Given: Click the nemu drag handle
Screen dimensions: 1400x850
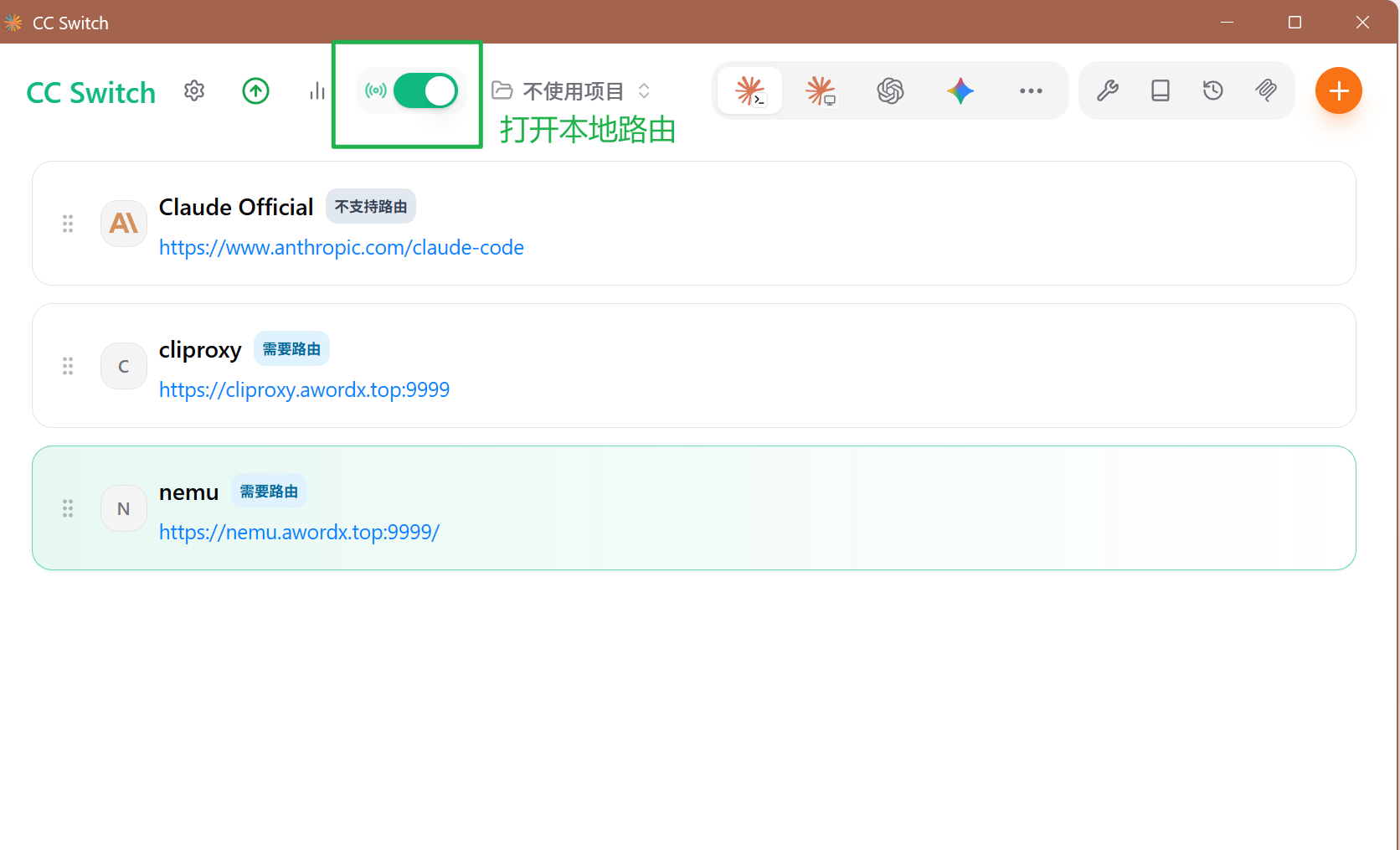Looking at the screenshot, I should tap(68, 508).
